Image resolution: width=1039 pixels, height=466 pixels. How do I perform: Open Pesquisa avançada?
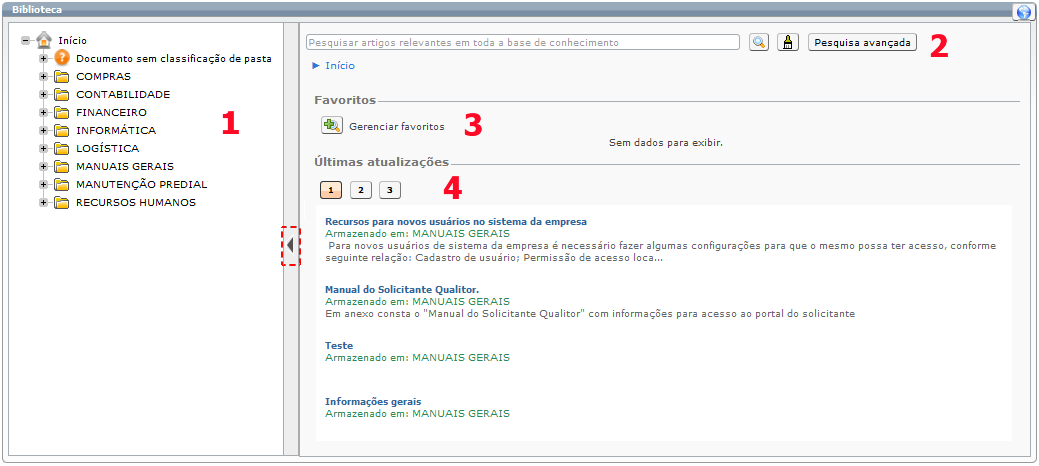[x=862, y=42]
